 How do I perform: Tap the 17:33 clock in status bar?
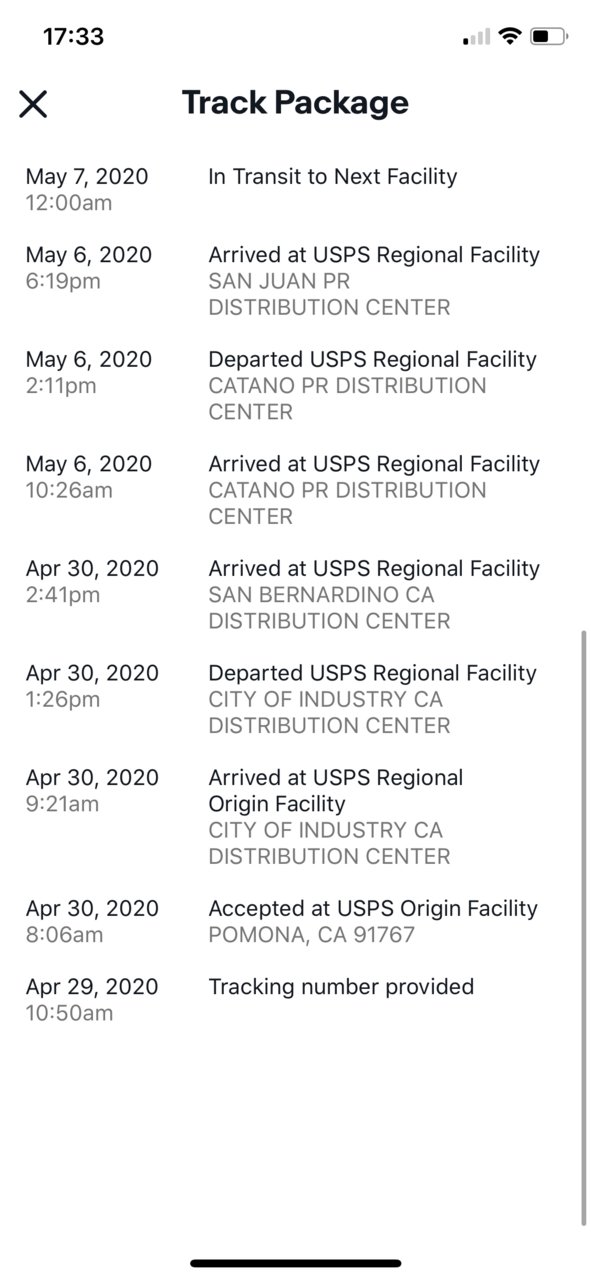point(74,37)
